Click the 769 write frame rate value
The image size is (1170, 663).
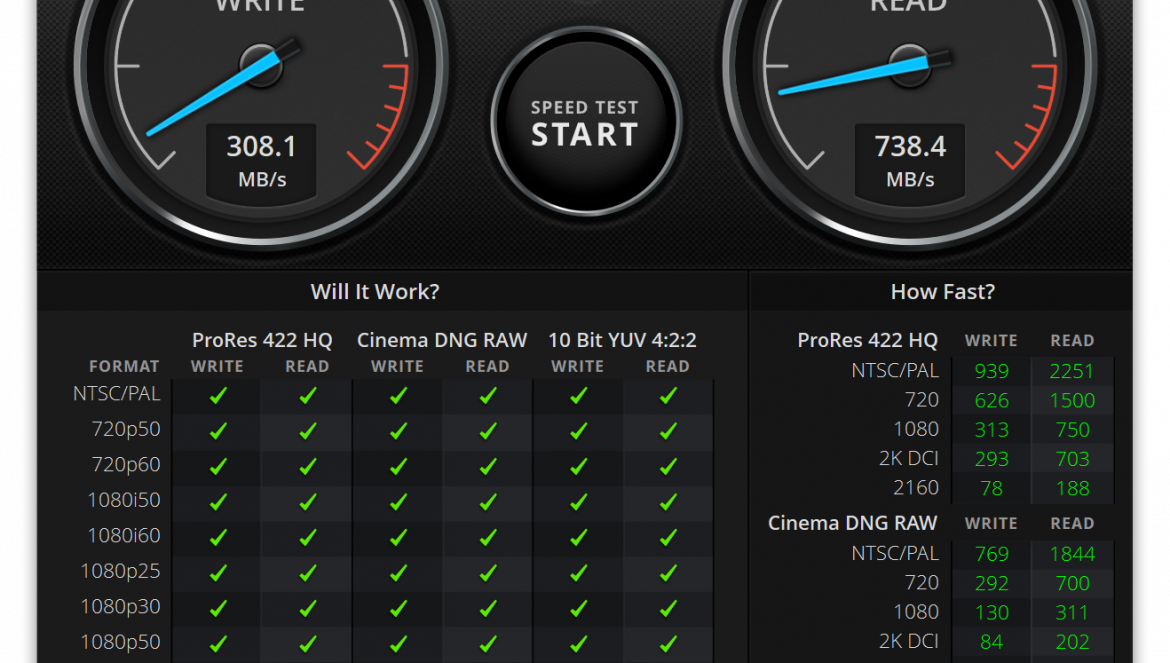(992, 554)
